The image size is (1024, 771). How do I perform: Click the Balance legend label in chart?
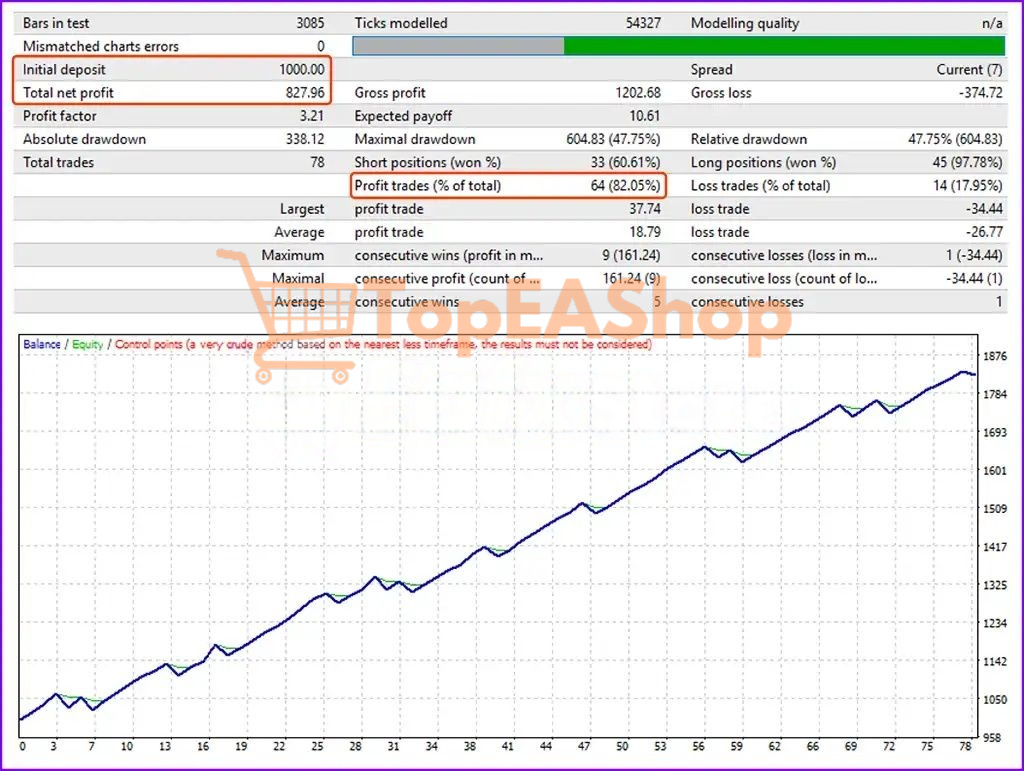[41, 344]
